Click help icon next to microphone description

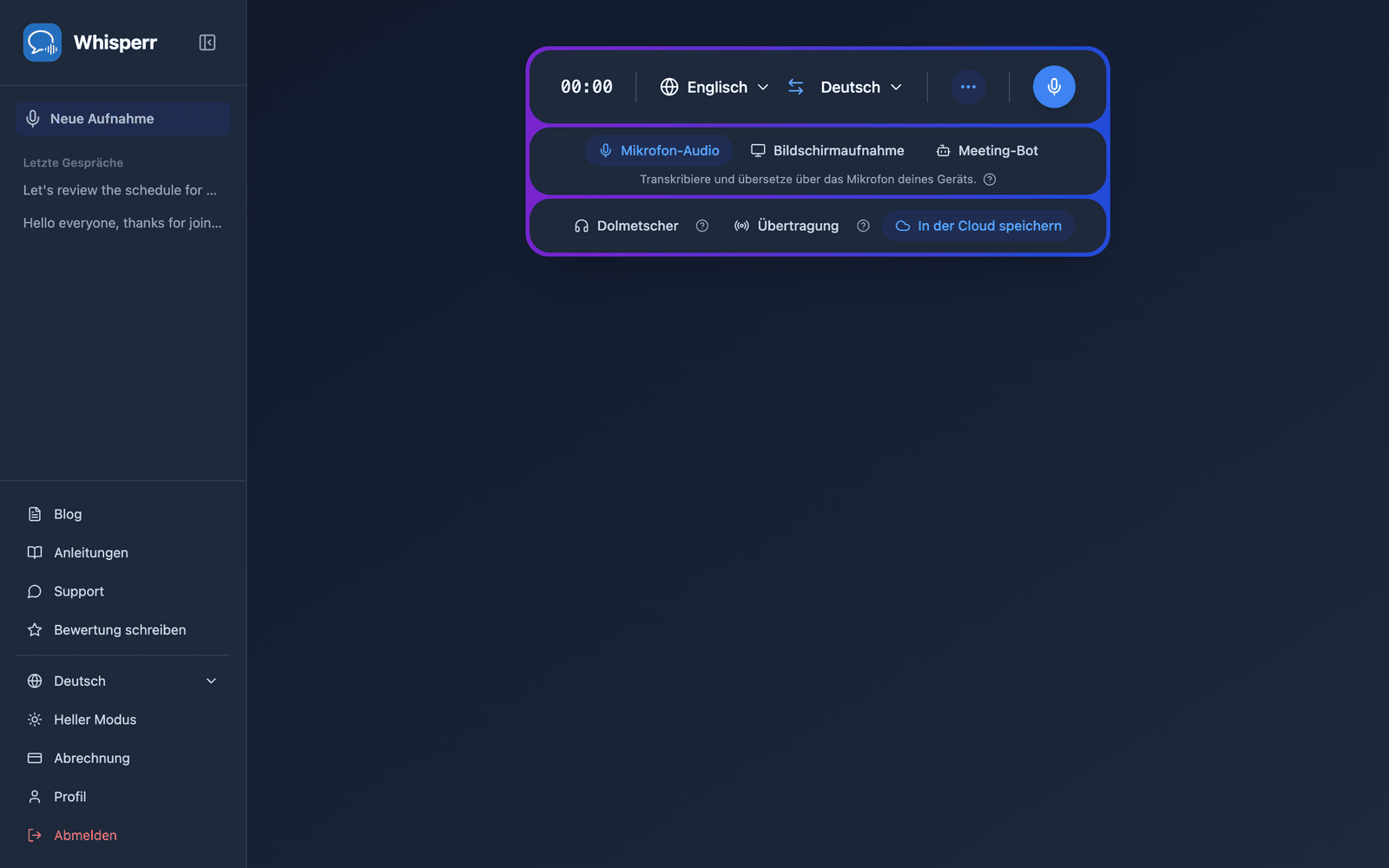pos(990,180)
